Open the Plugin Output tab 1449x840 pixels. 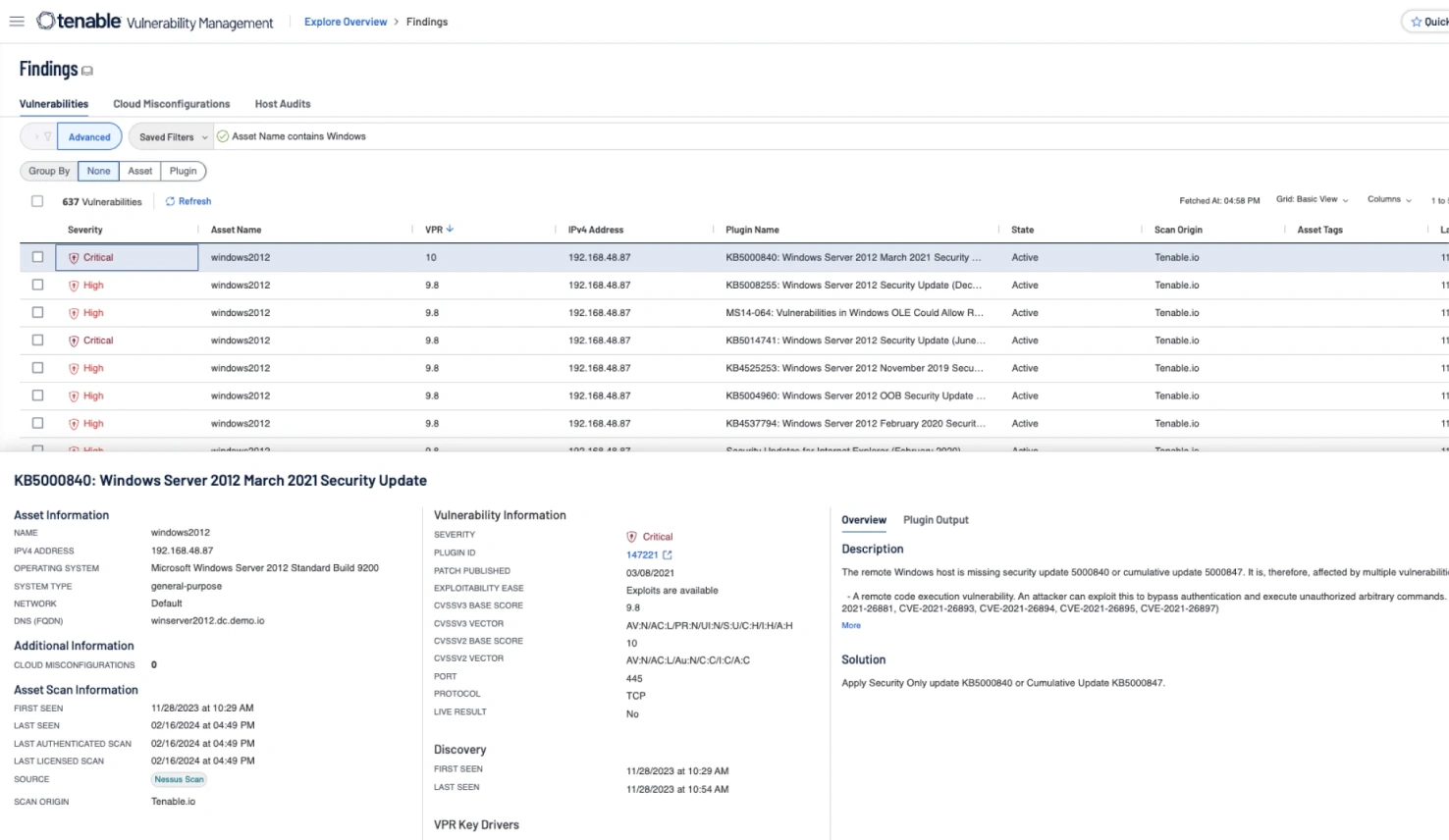click(x=936, y=520)
